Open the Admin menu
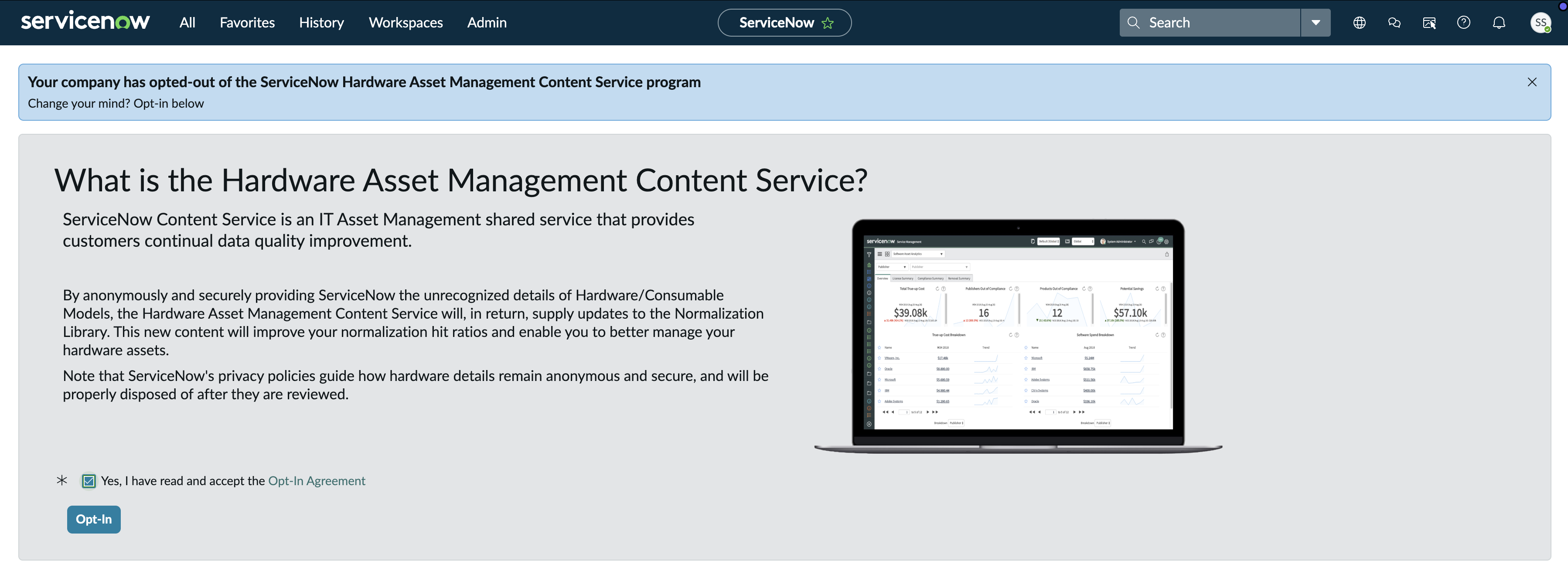Screen dimensions: 1568x578 pos(487,23)
